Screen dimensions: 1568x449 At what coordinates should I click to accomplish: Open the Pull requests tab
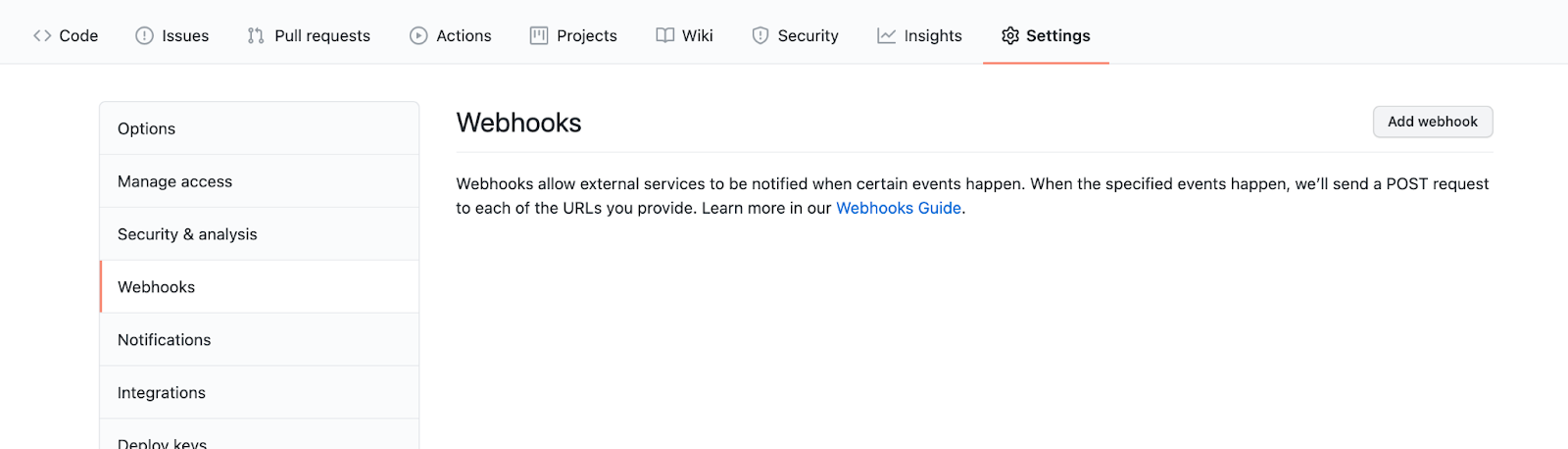[x=321, y=36]
